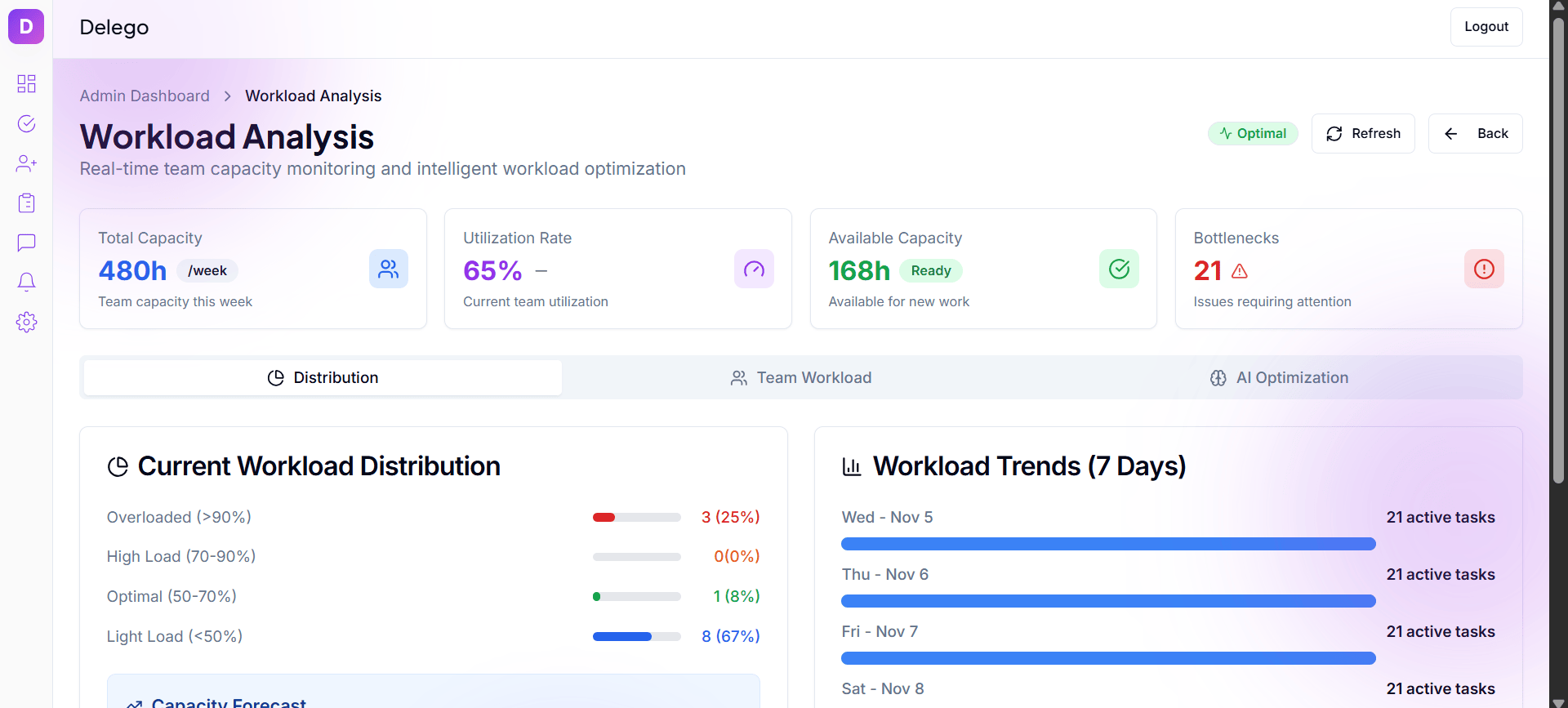Click the Logout button

(x=1486, y=27)
